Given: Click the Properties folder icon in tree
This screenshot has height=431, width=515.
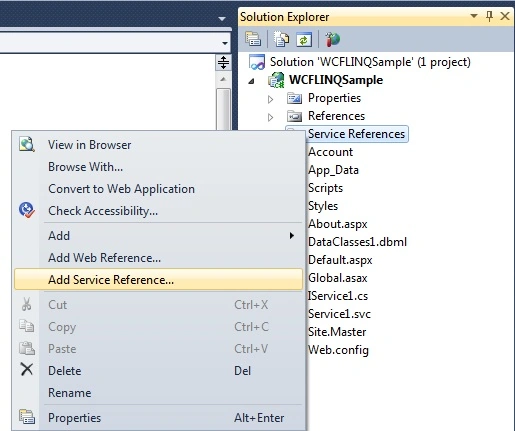Looking at the screenshot, I should click(295, 98).
